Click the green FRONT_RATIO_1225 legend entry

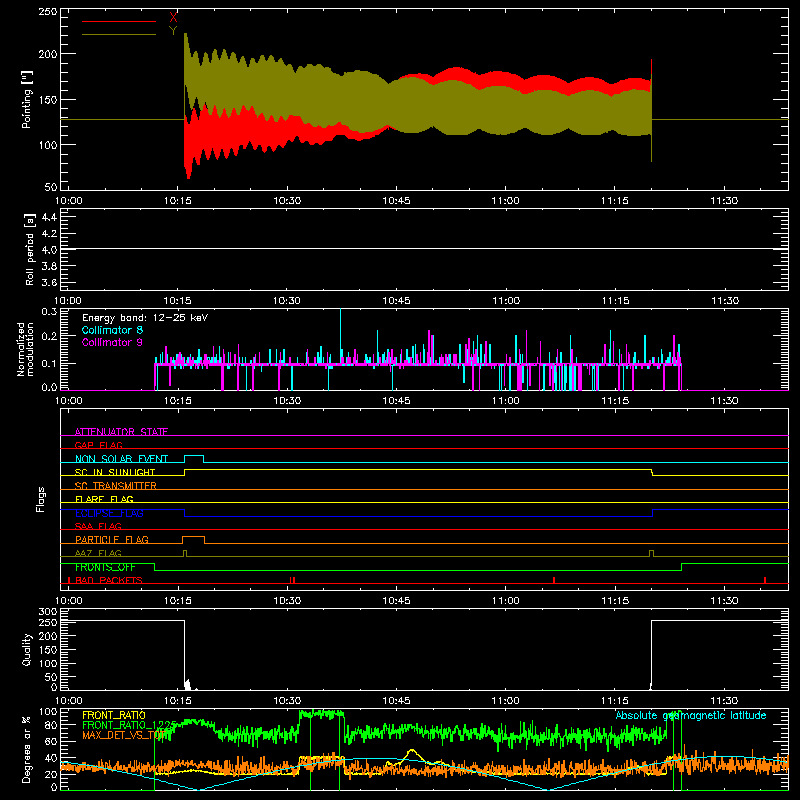(x=129, y=725)
